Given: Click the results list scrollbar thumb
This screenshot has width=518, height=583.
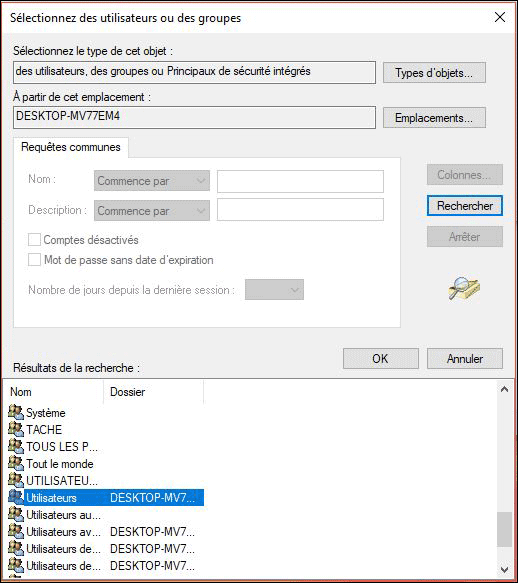Looking at the screenshot, I should tap(505, 529).
